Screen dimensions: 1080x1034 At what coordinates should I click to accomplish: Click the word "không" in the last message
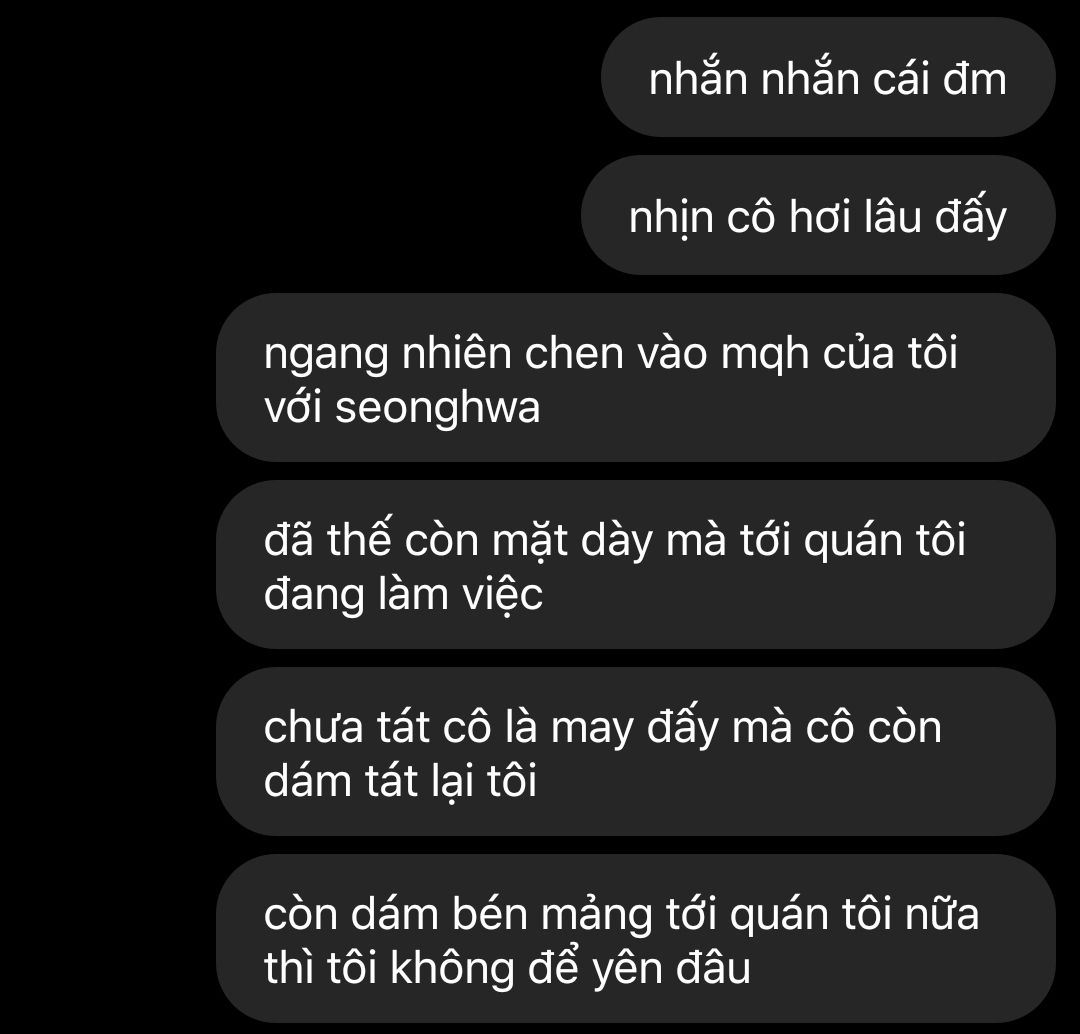coord(452,968)
